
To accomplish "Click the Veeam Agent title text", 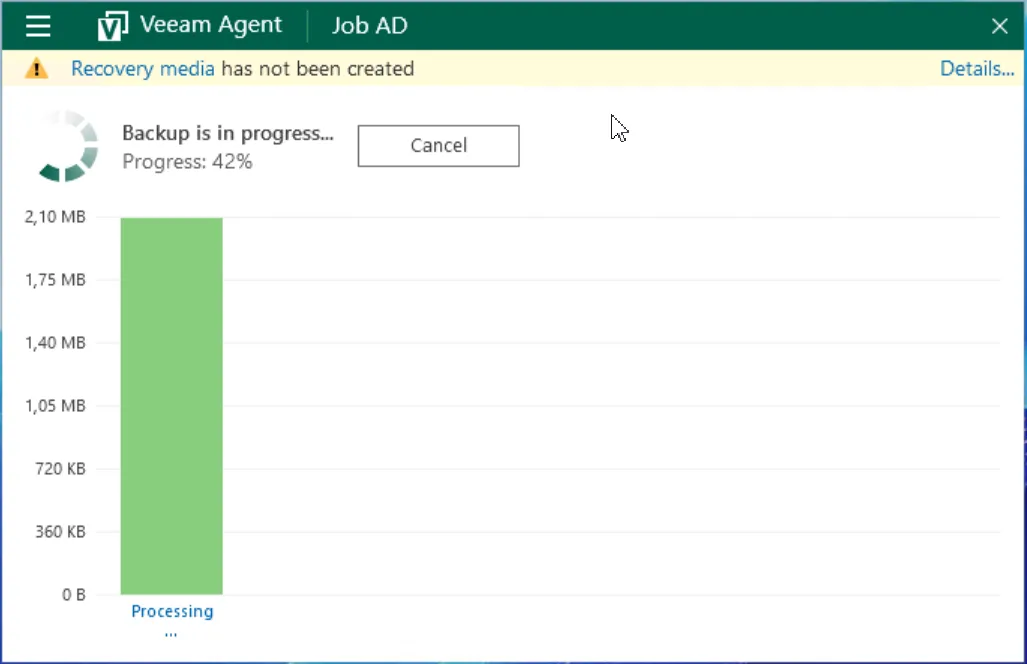I will 210,26.
